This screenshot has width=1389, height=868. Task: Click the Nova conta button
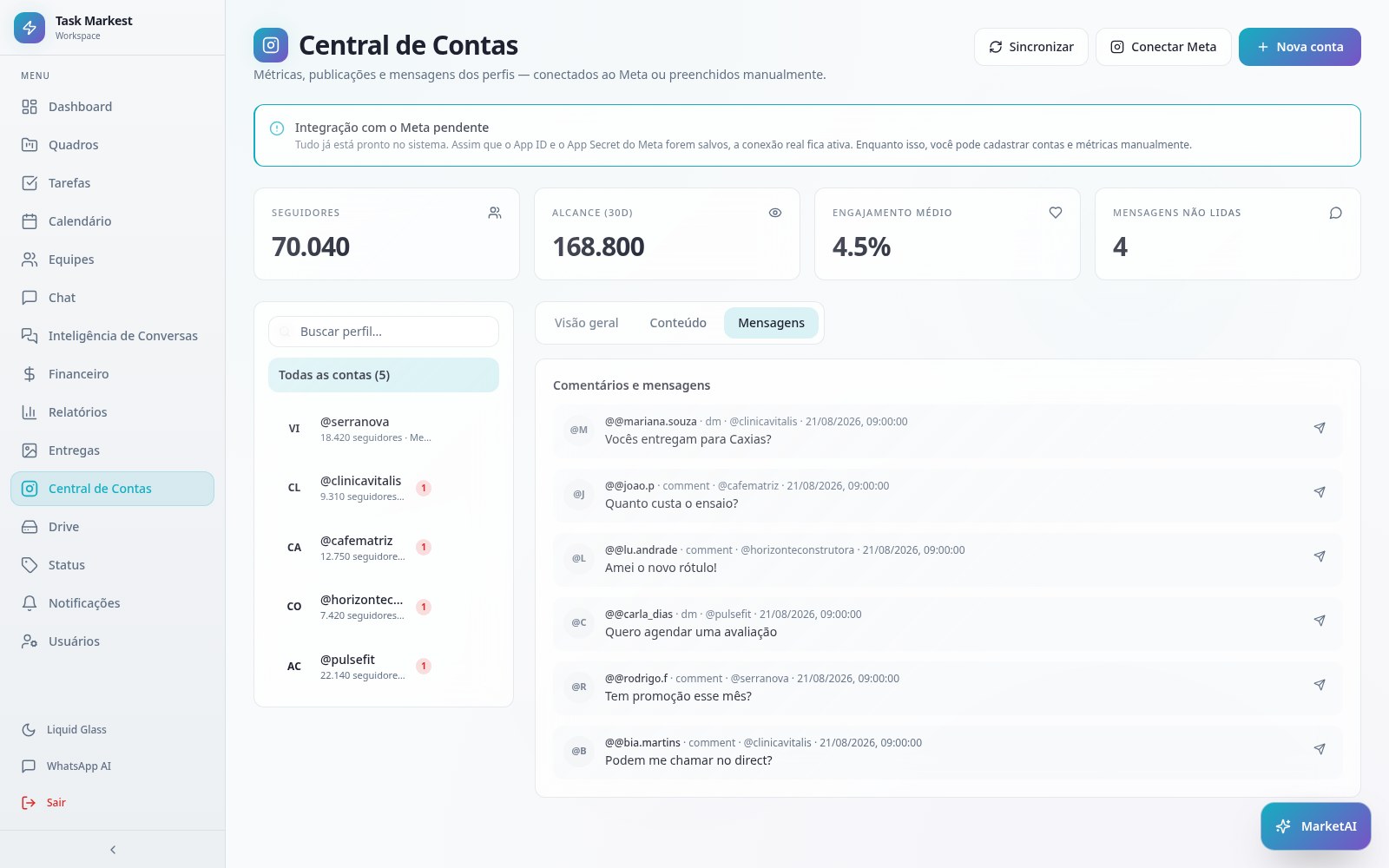pos(1300,47)
